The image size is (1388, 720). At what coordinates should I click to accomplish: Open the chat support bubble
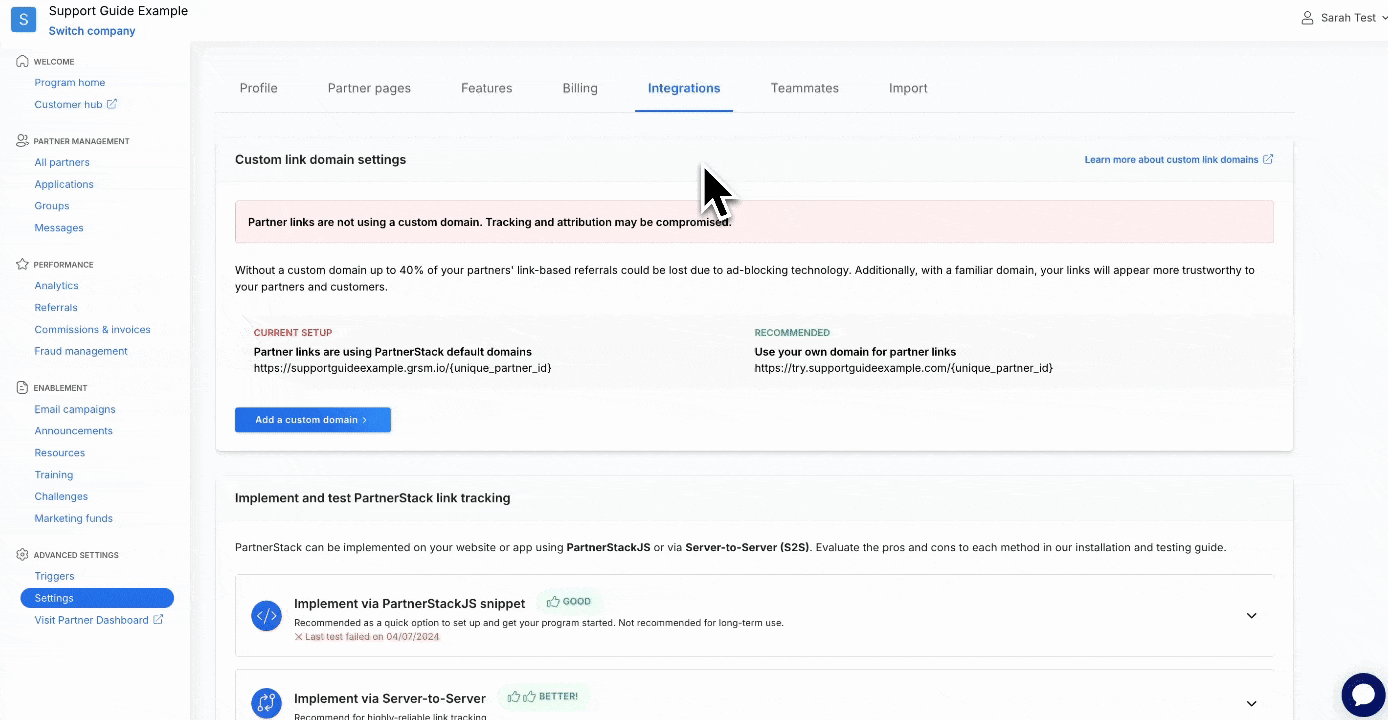(1362, 694)
